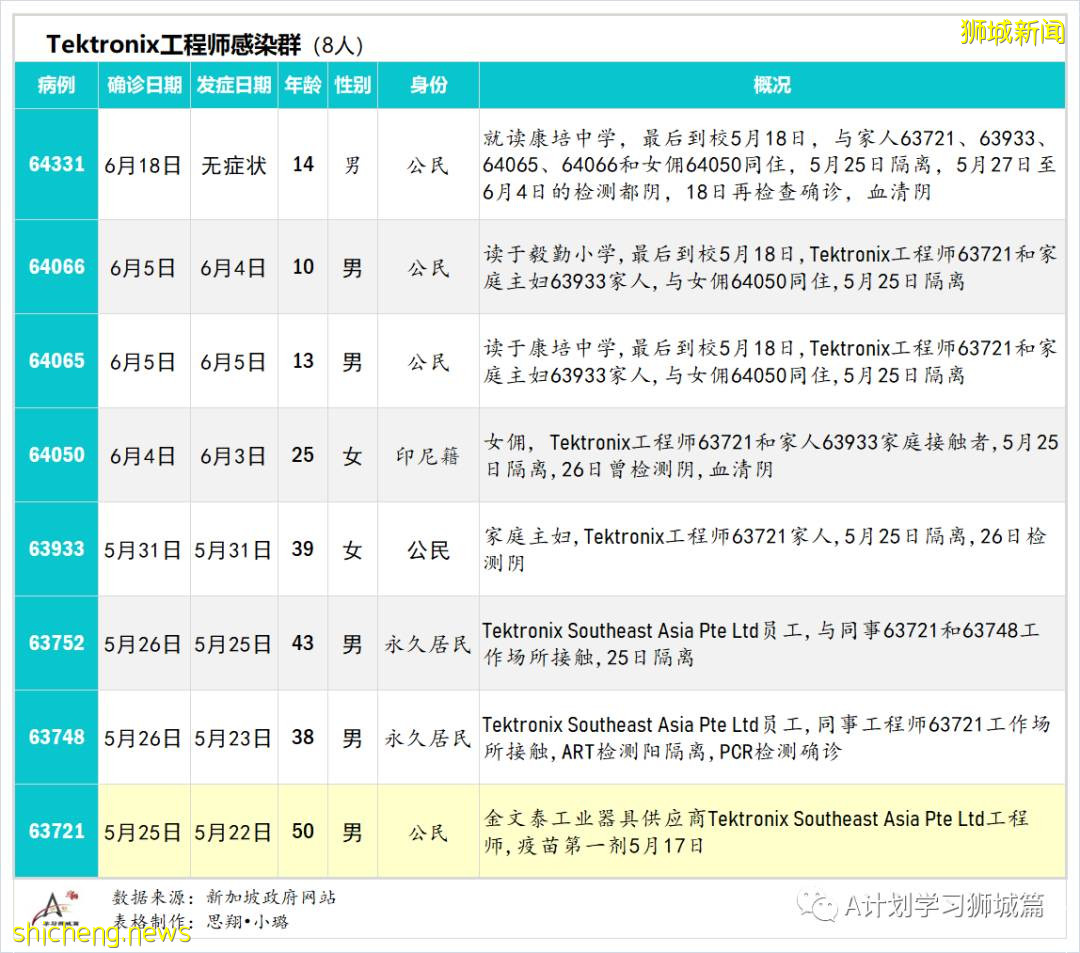Select the 确诊日期 column header

click(x=144, y=85)
